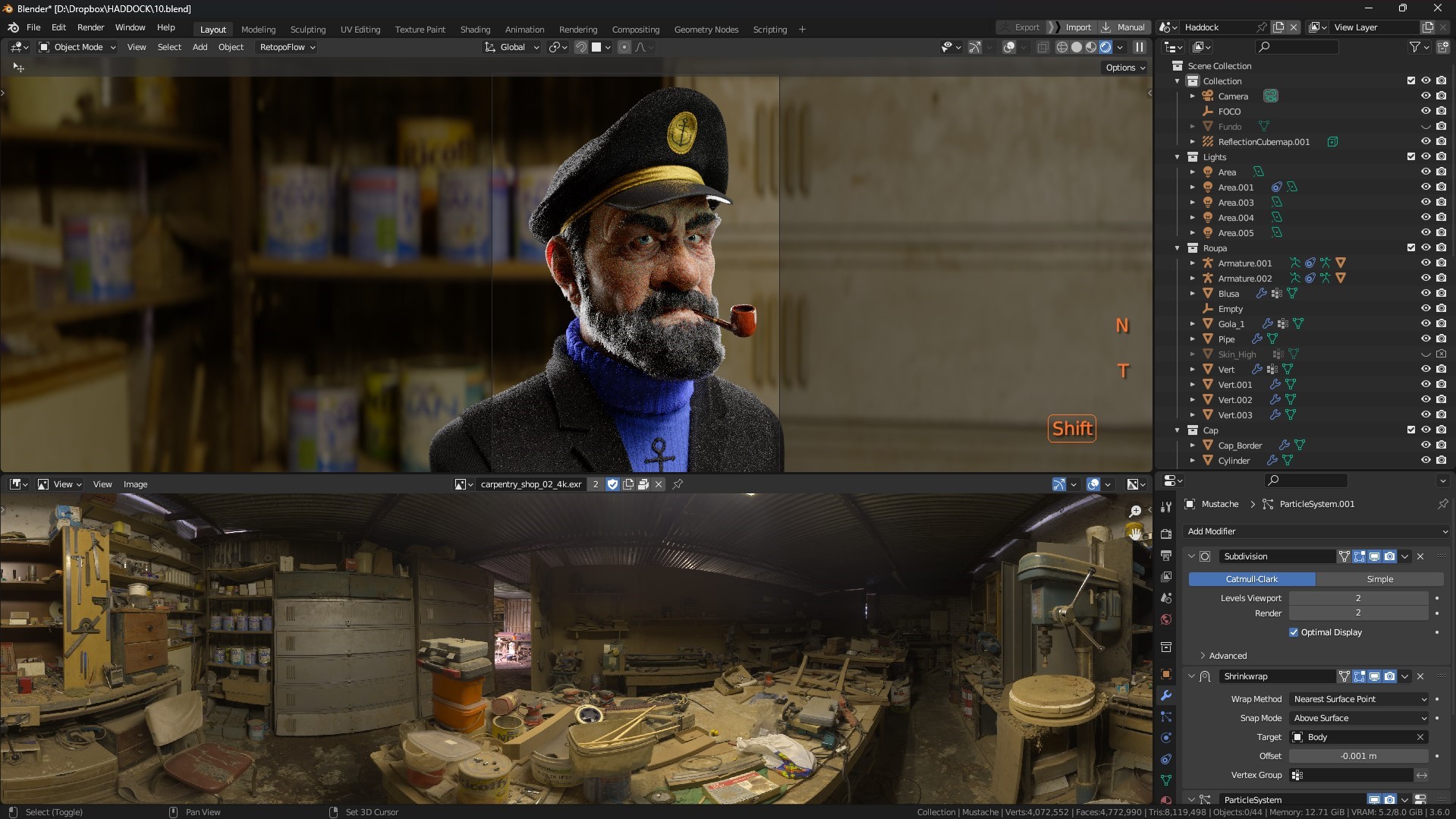The image size is (1456, 819).
Task: Open the Particles properties tab icon
Action: [x=1166, y=717]
